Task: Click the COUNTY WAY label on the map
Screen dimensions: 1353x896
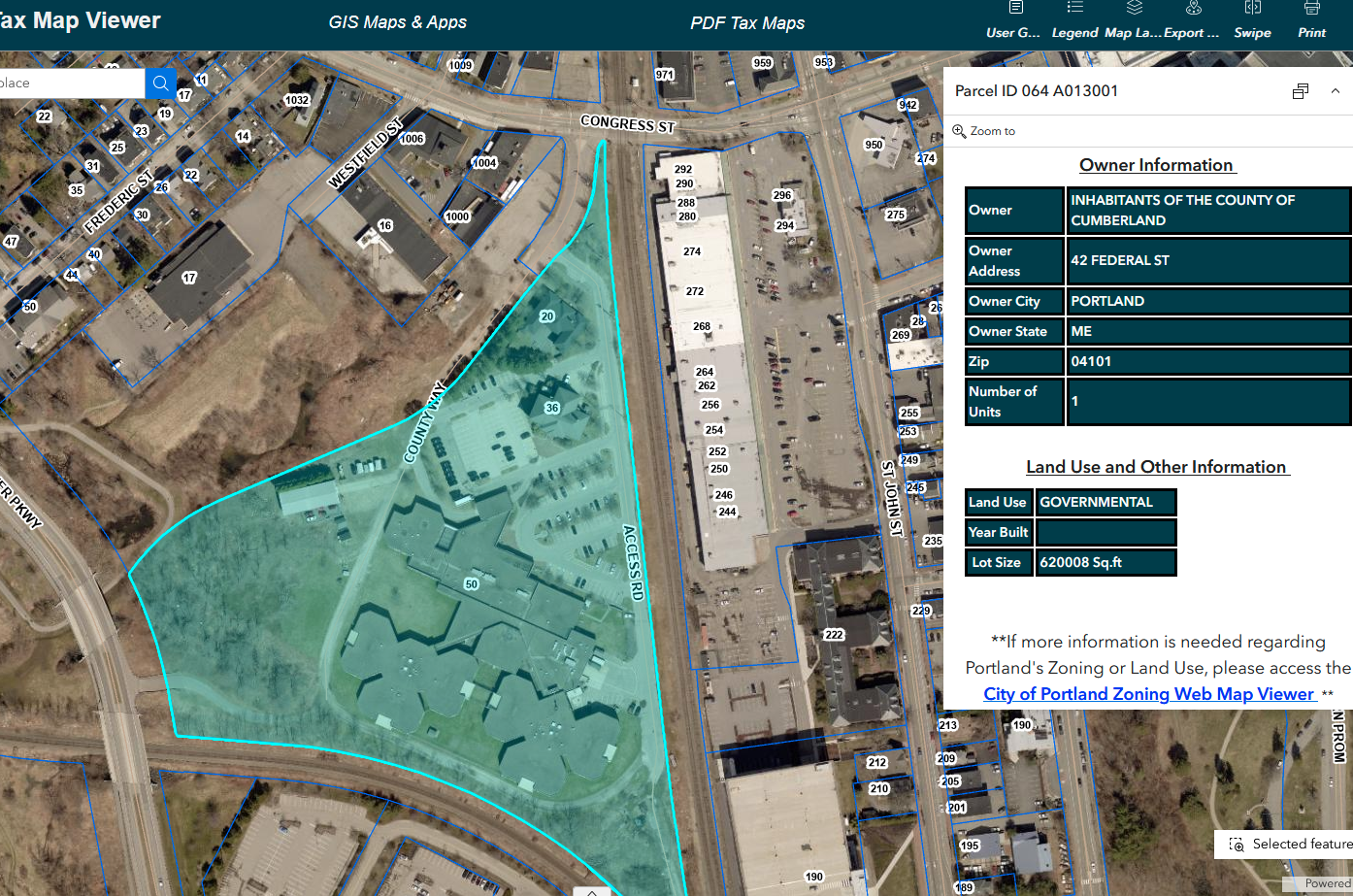Action: pos(424,421)
